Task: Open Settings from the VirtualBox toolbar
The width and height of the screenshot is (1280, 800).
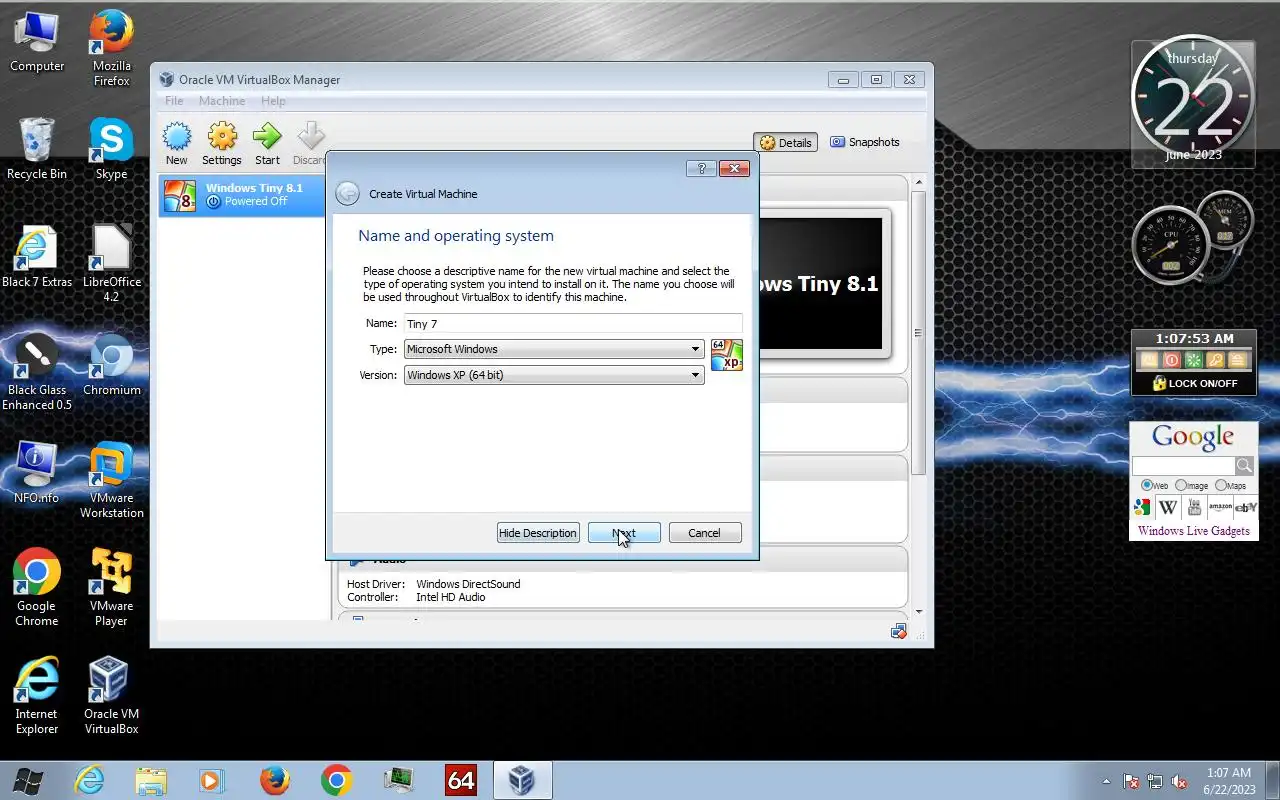Action: pyautogui.click(x=221, y=143)
